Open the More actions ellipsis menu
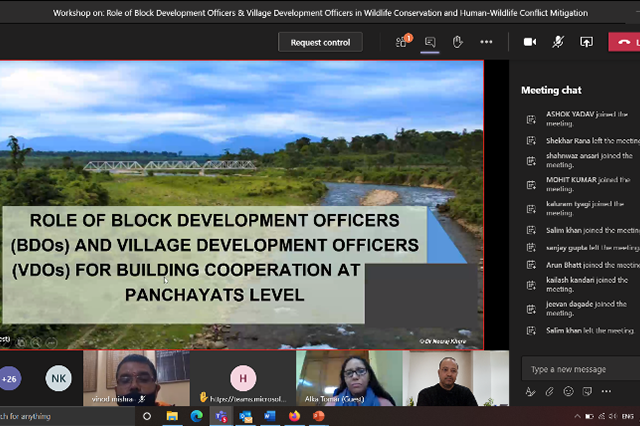The image size is (640, 426). (486, 42)
